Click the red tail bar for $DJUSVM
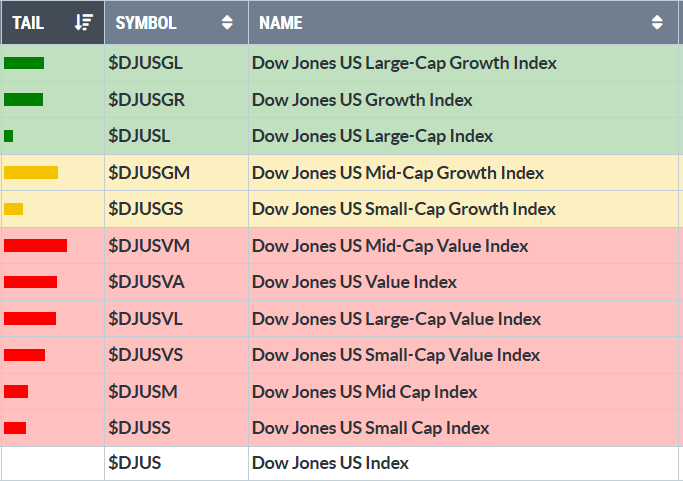 click(35, 246)
